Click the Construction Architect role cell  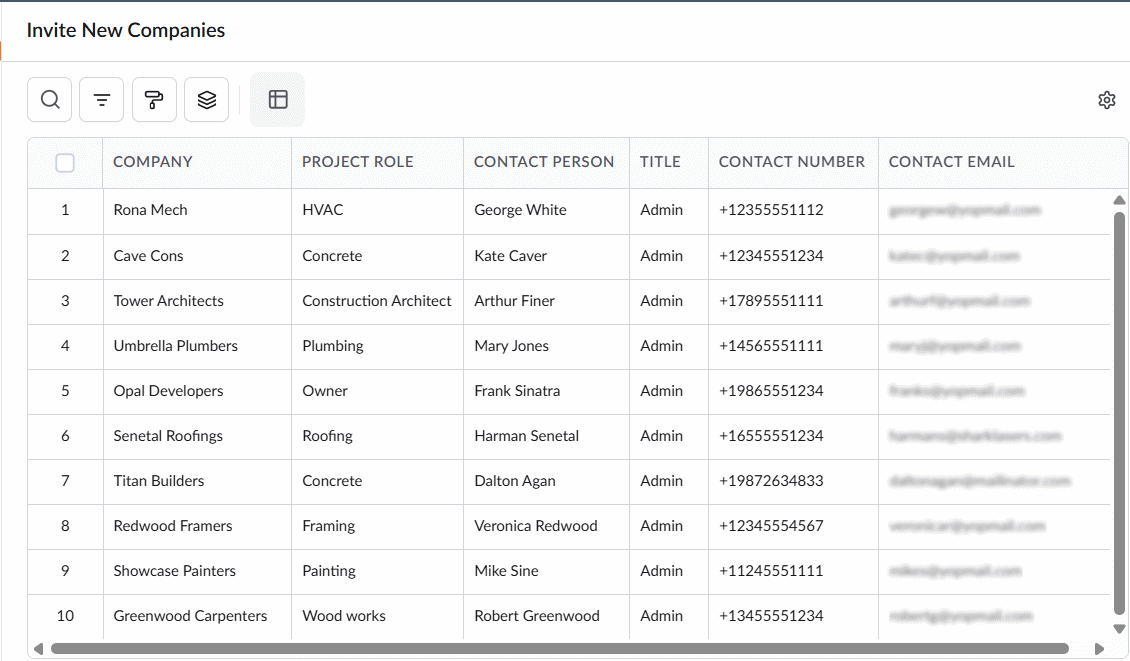click(x=378, y=301)
